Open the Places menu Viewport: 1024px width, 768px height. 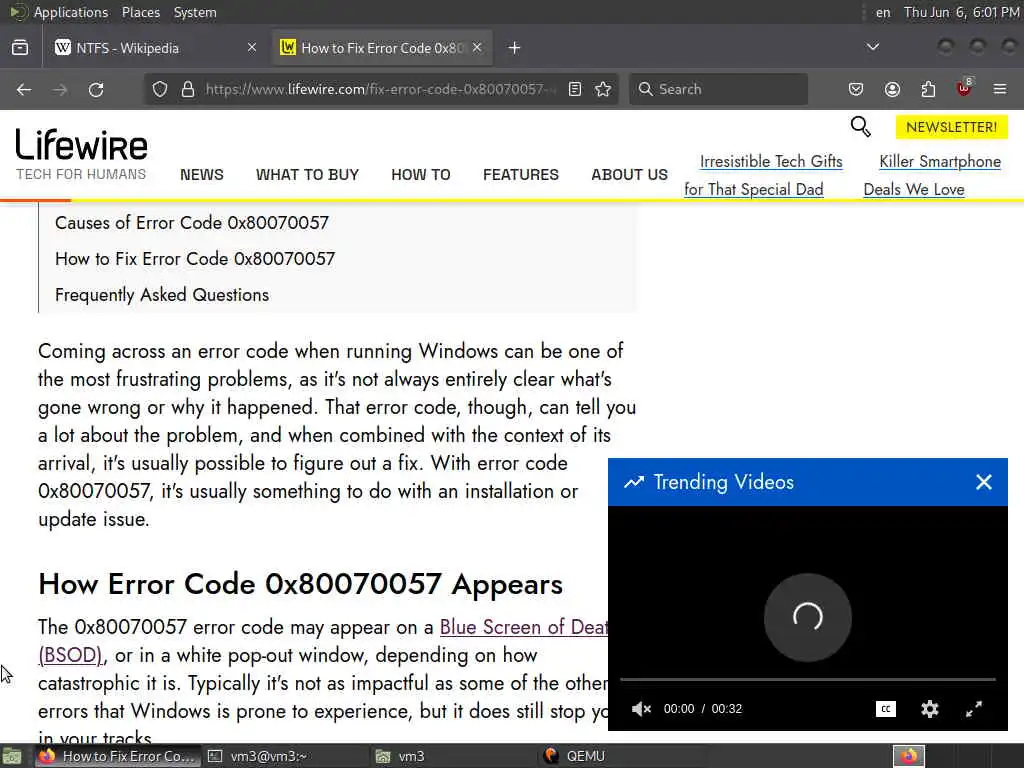[140, 12]
